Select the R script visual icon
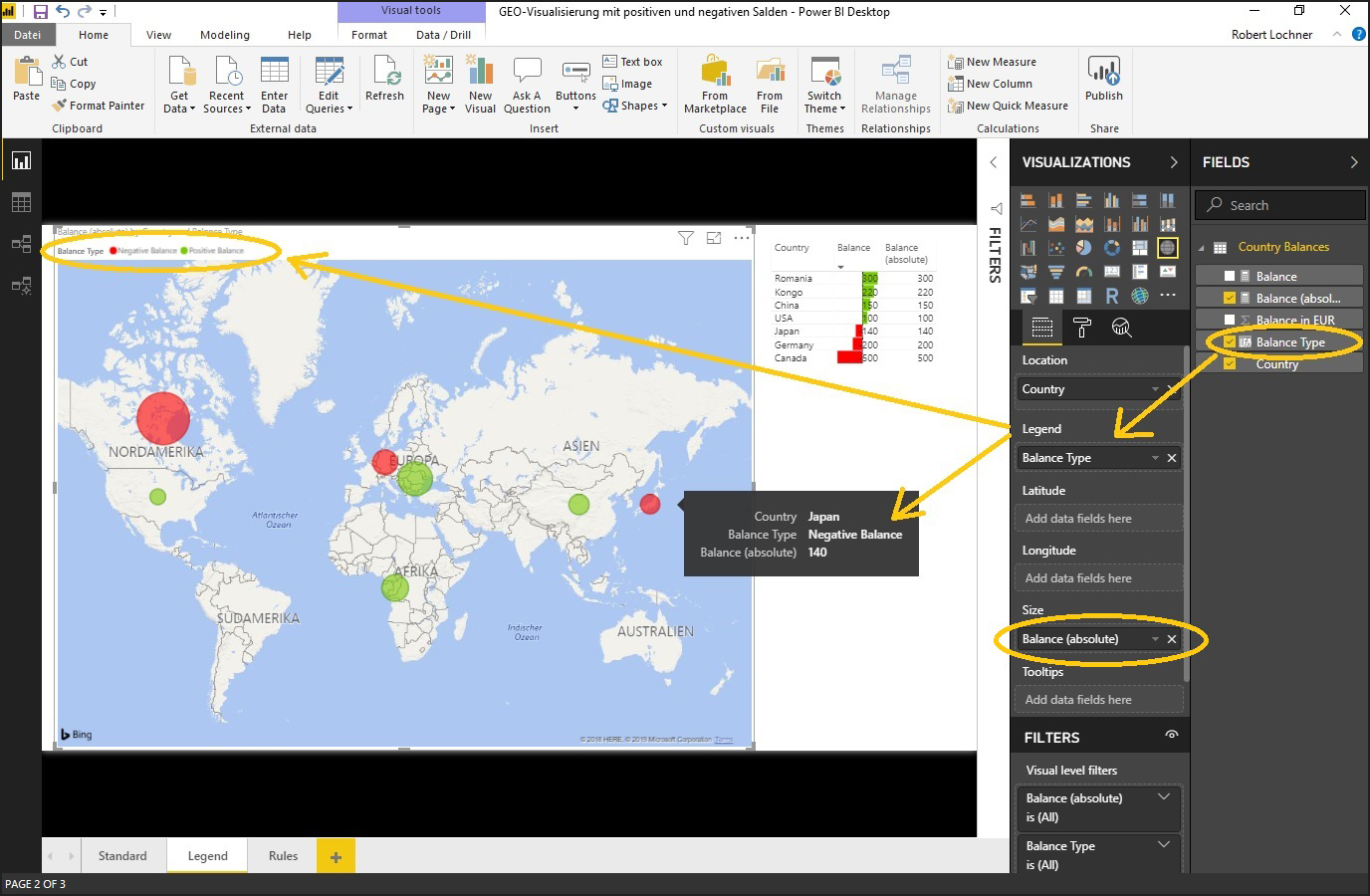 1112,296
